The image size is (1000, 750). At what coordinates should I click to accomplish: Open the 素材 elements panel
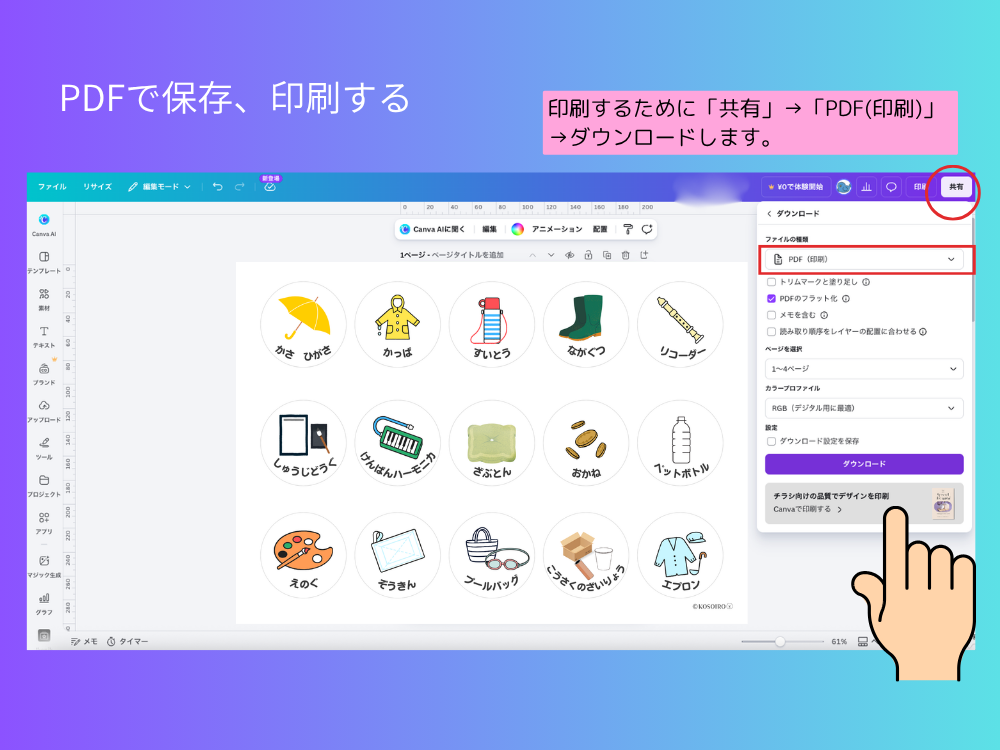pos(44,299)
